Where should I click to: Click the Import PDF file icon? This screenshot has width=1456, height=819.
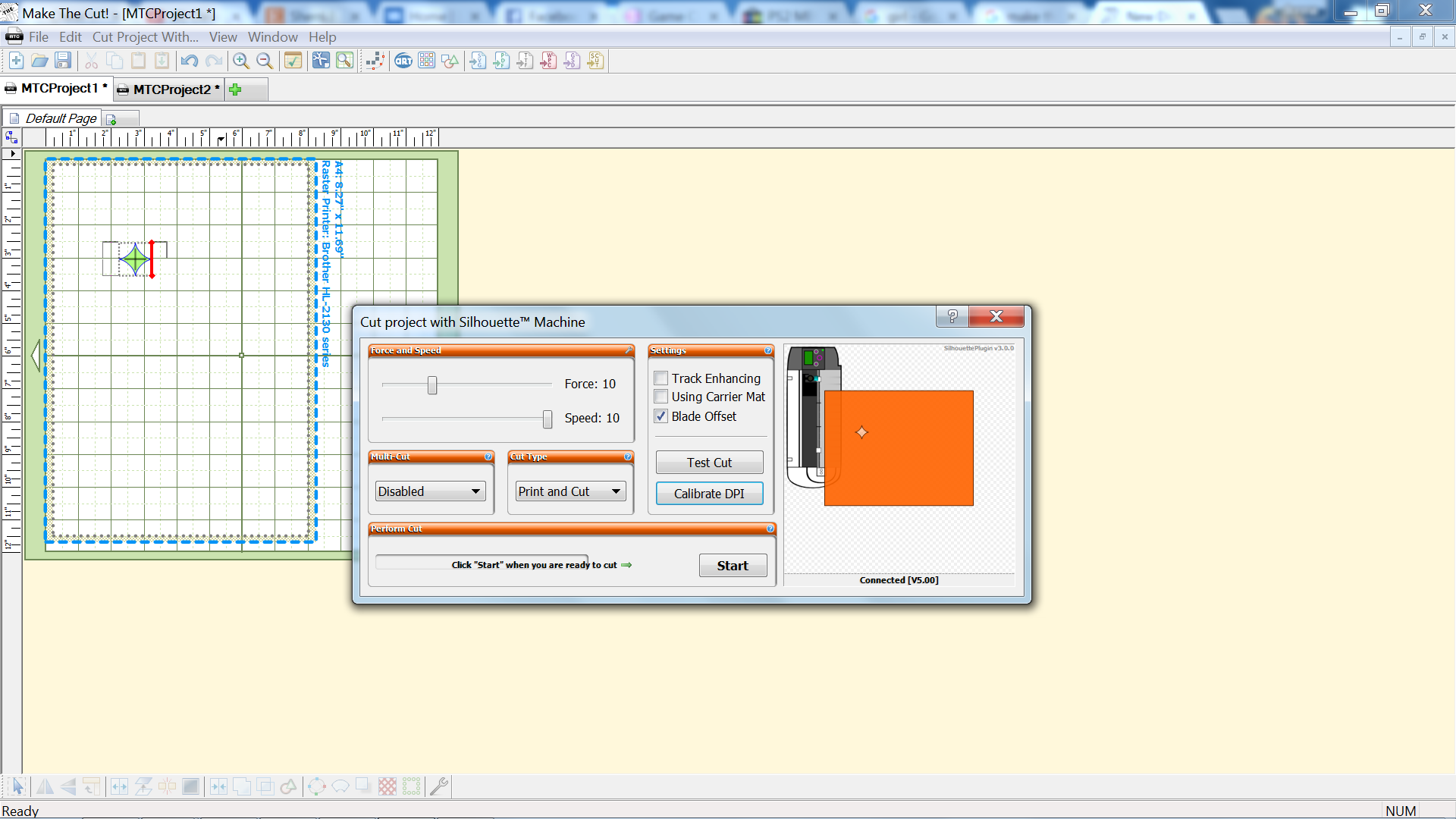tap(501, 61)
